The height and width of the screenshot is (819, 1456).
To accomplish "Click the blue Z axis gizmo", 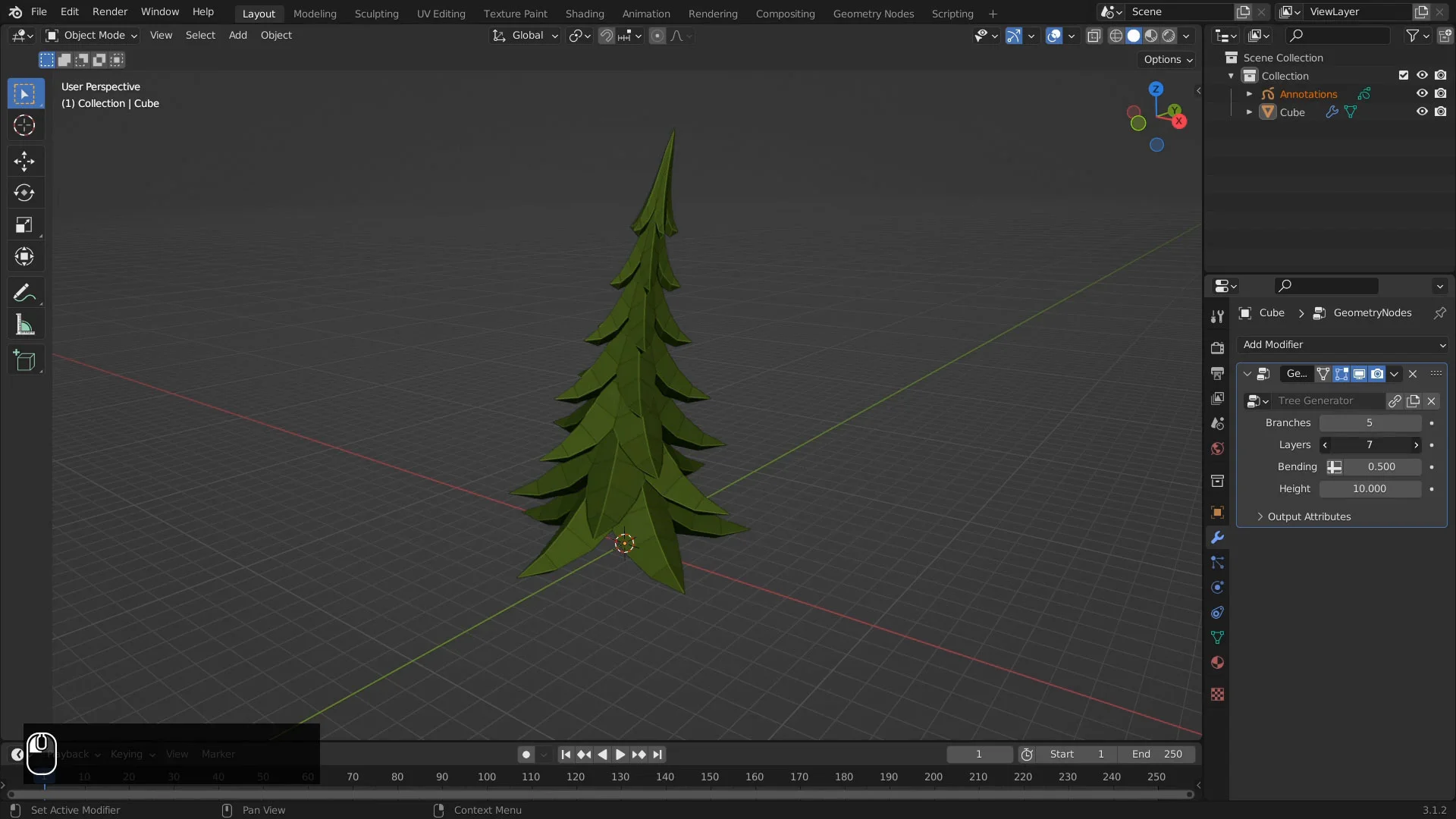I will pyautogui.click(x=1156, y=89).
